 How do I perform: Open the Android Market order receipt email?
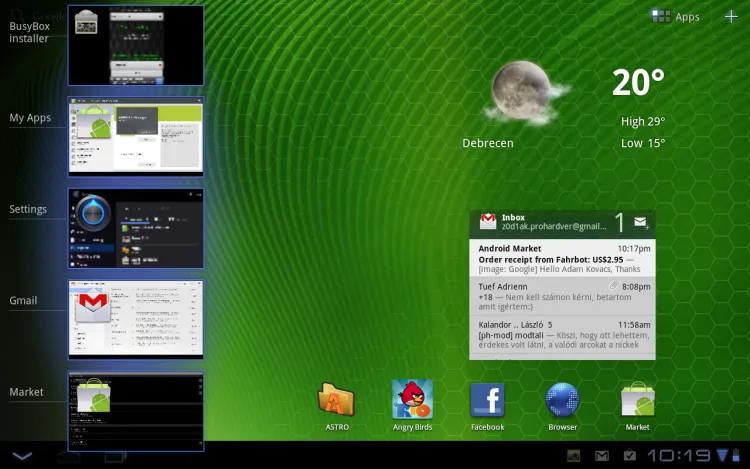(564, 259)
